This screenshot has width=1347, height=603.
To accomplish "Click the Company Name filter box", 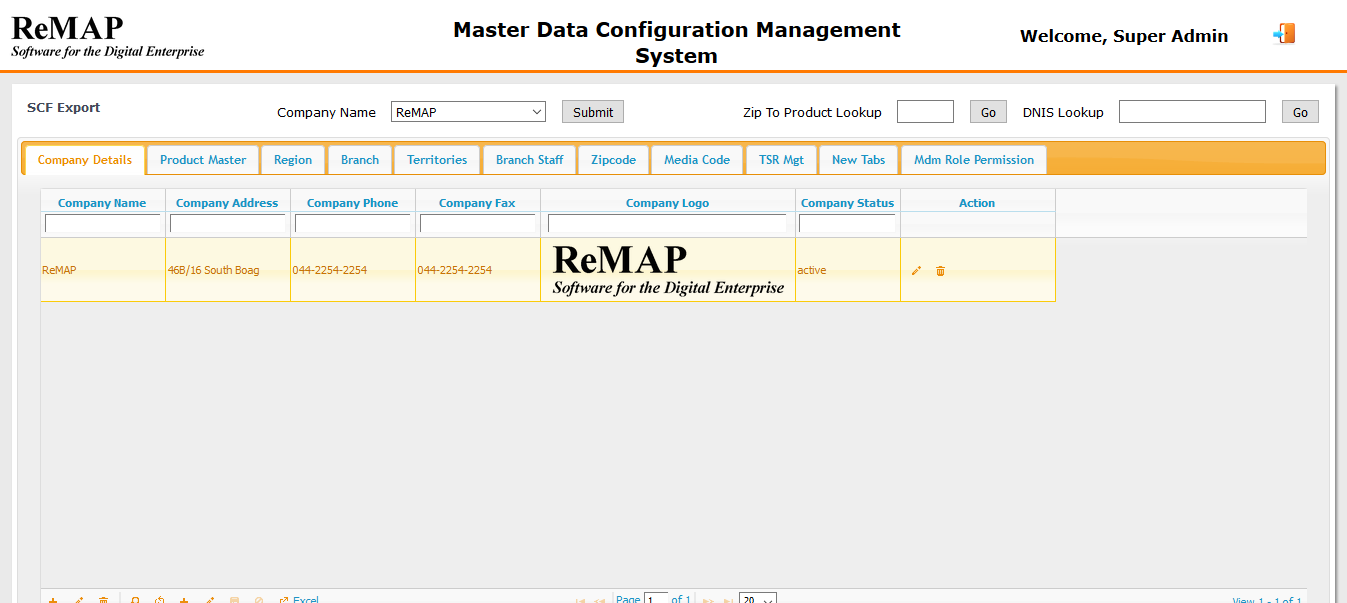I will coord(102,224).
